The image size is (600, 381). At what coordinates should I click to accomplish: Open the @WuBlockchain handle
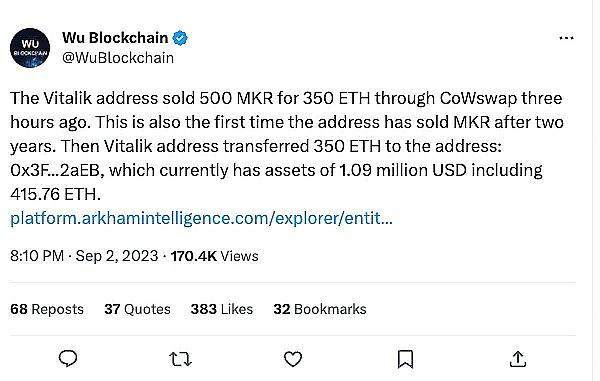[118, 58]
